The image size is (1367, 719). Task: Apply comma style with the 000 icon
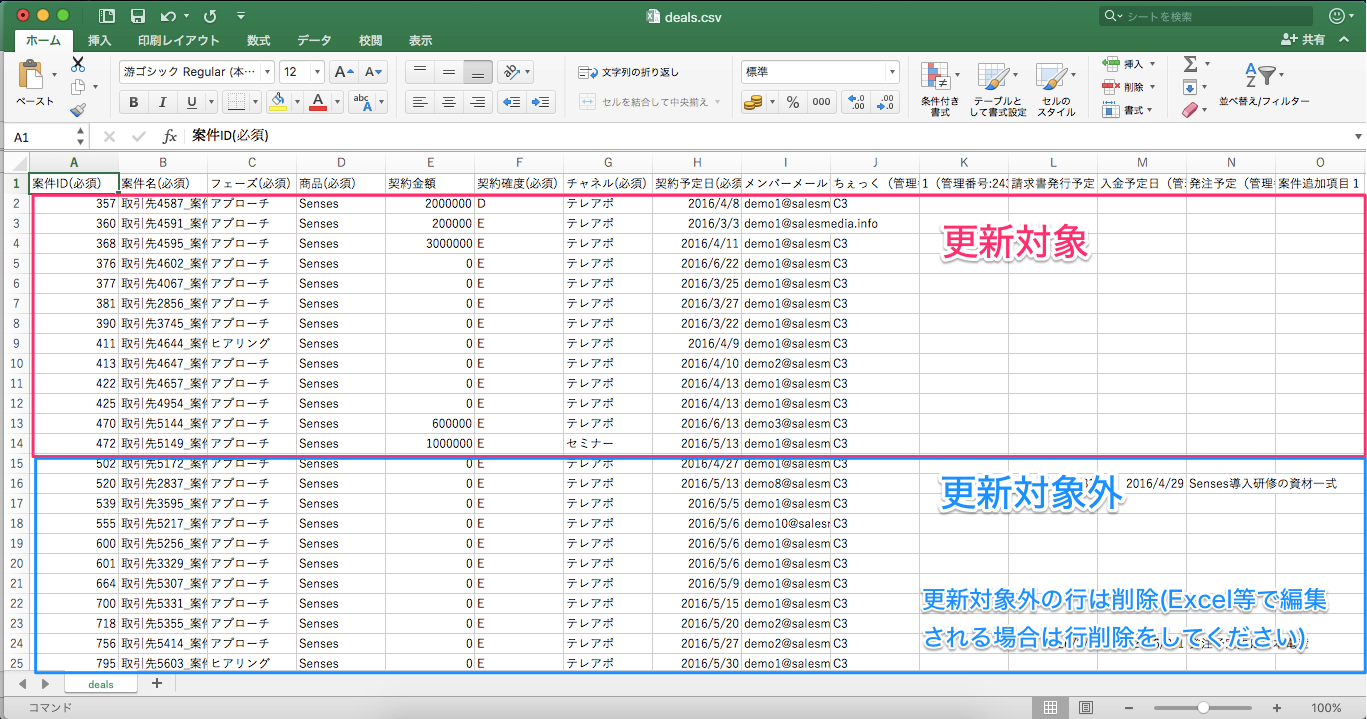coord(821,102)
